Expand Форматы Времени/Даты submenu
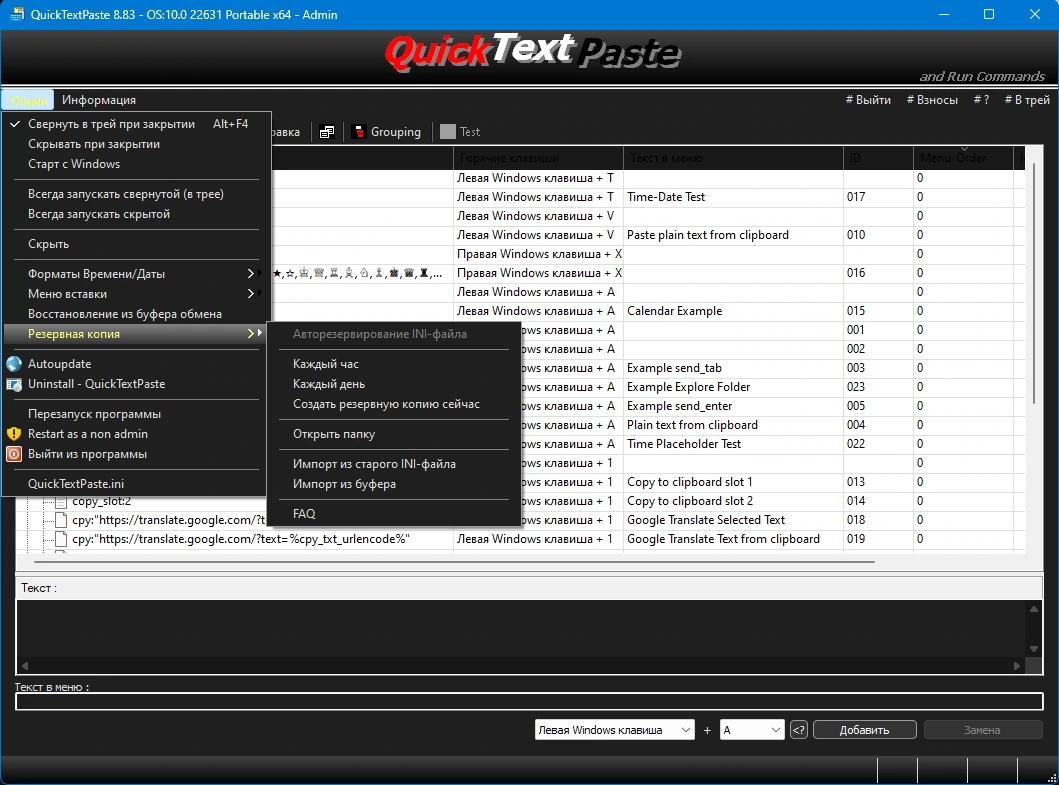Viewport: 1059px width, 785px height. coord(135,274)
